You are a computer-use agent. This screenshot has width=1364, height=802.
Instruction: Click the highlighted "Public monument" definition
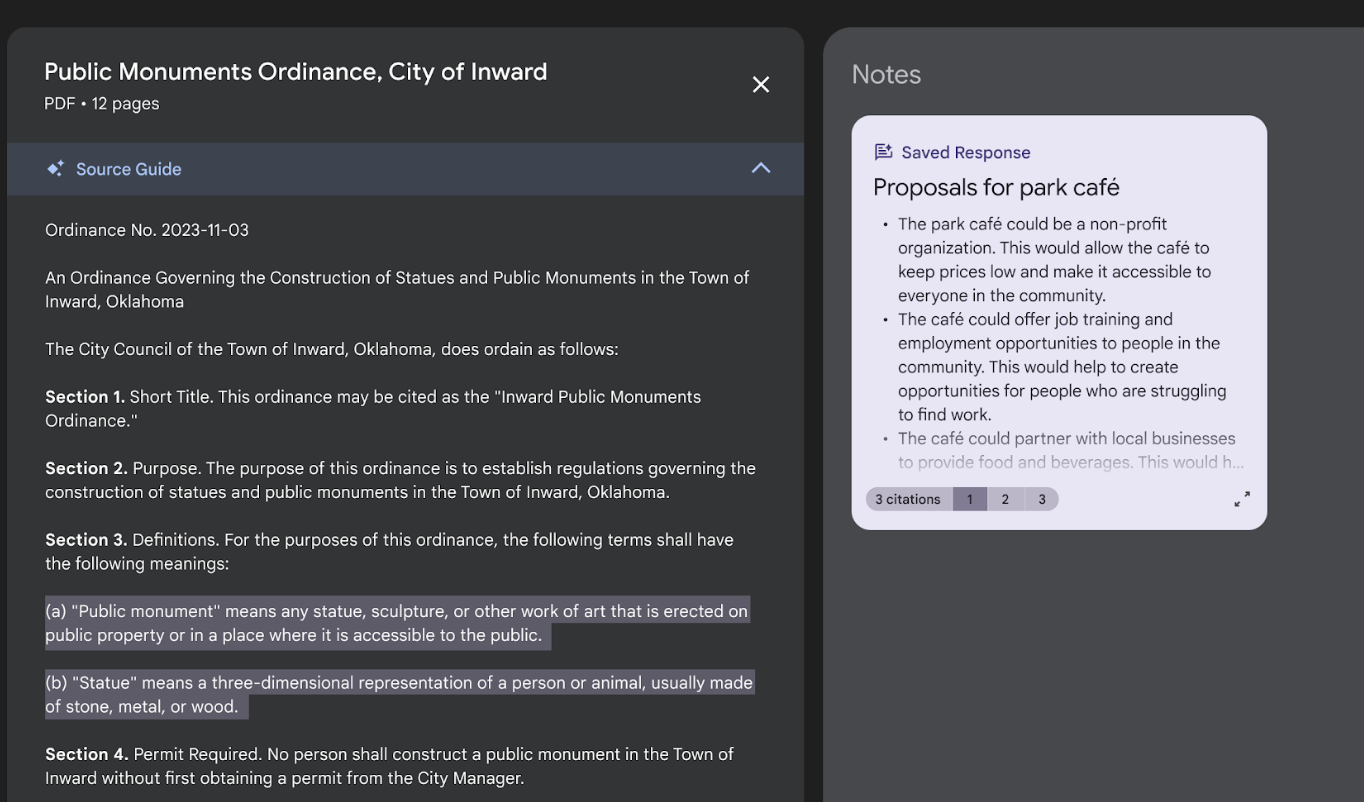click(x=396, y=623)
